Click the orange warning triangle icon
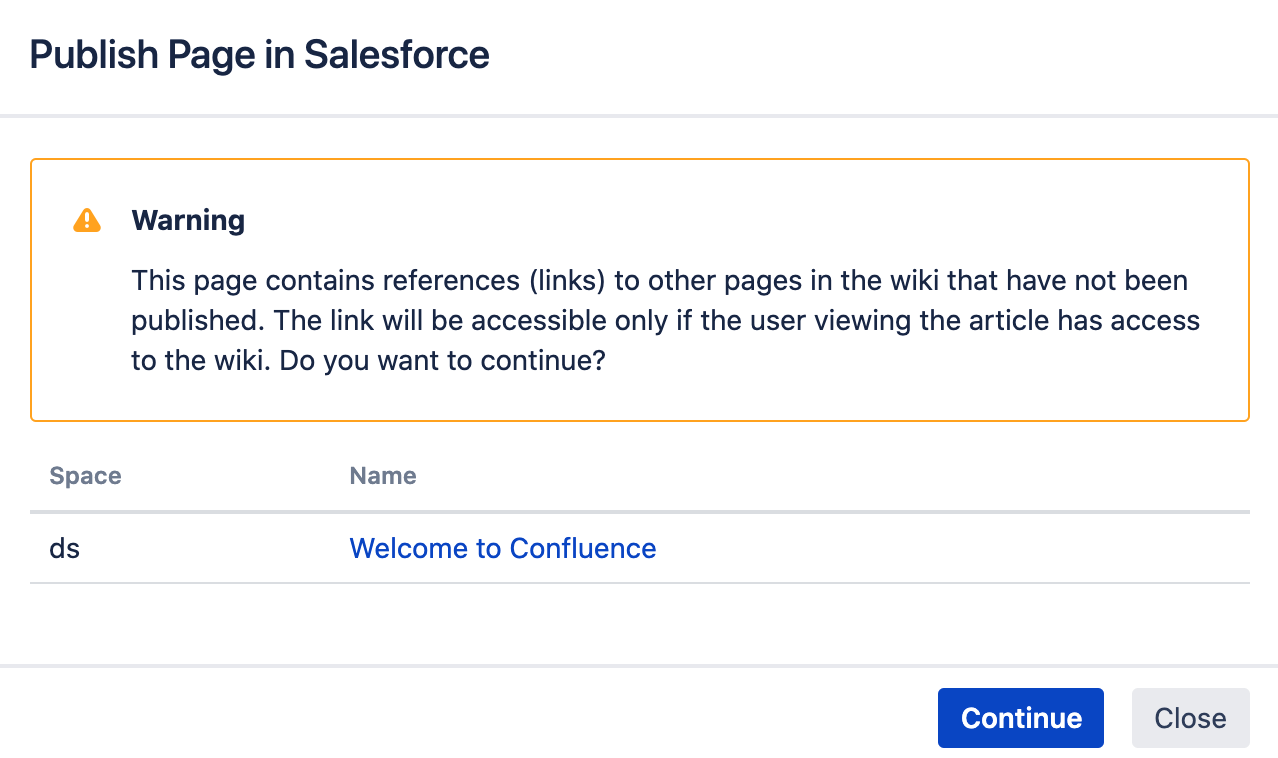The image size is (1278, 758). (x=87, y=220)
